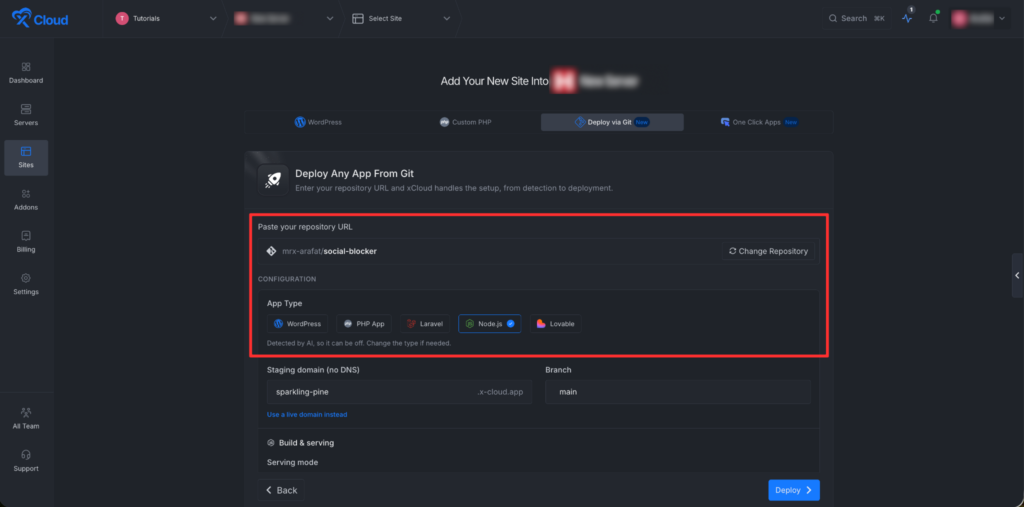This screenshot has width=1024, height=507.
Task: Open the user account menu
Action: point(981,18)
